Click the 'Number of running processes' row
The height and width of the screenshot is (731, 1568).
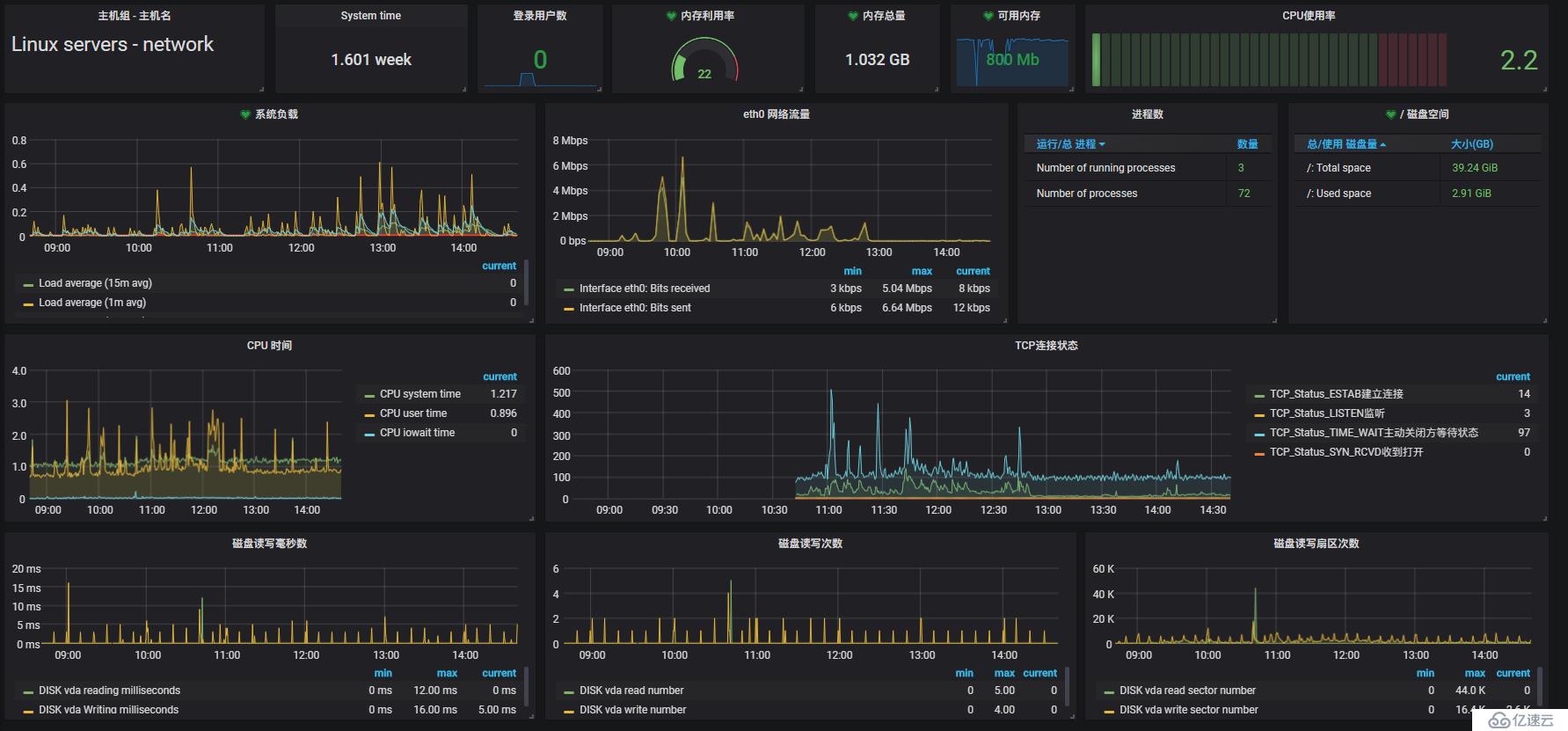pyautogui.click(x=1148, y=168)
